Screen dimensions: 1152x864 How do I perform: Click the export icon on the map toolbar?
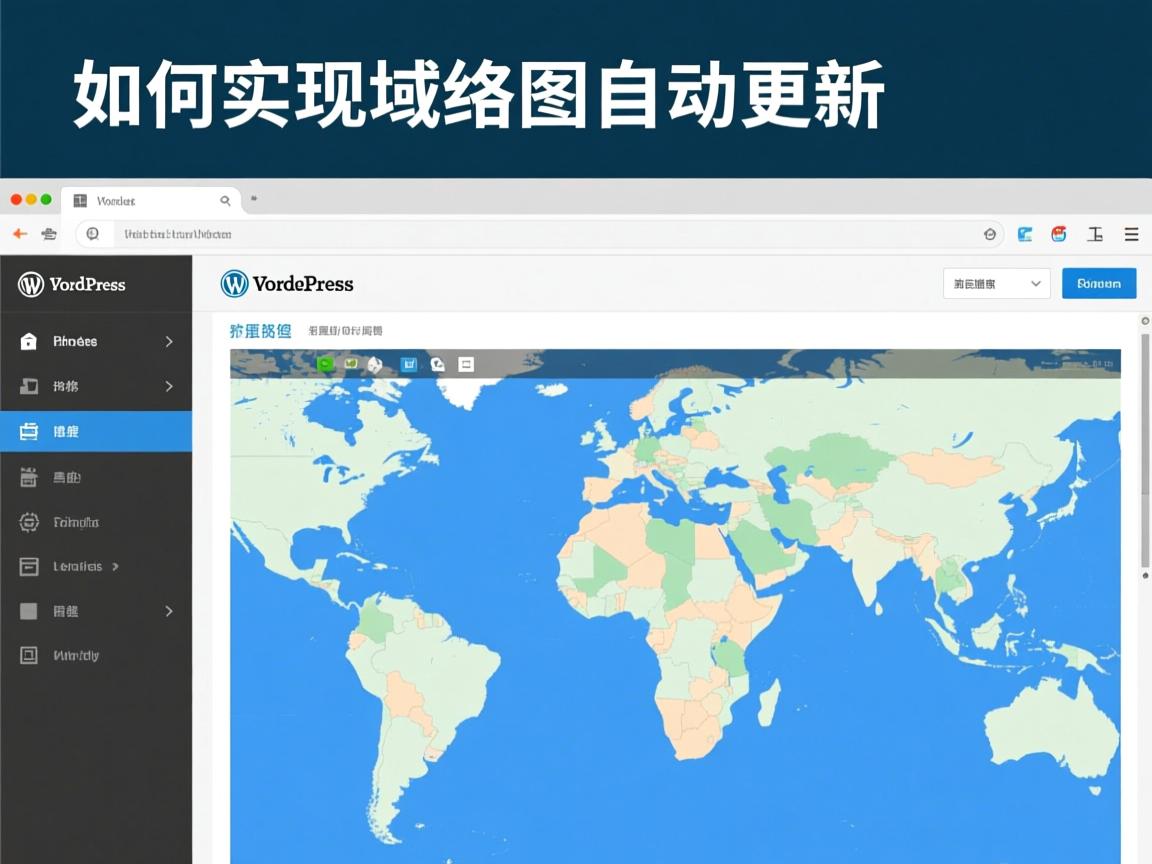click(438, 364)
